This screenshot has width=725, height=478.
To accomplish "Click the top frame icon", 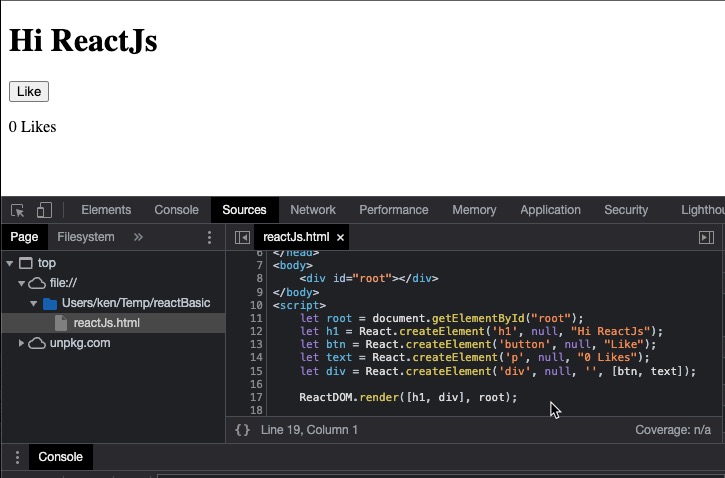I will [26, 263].
